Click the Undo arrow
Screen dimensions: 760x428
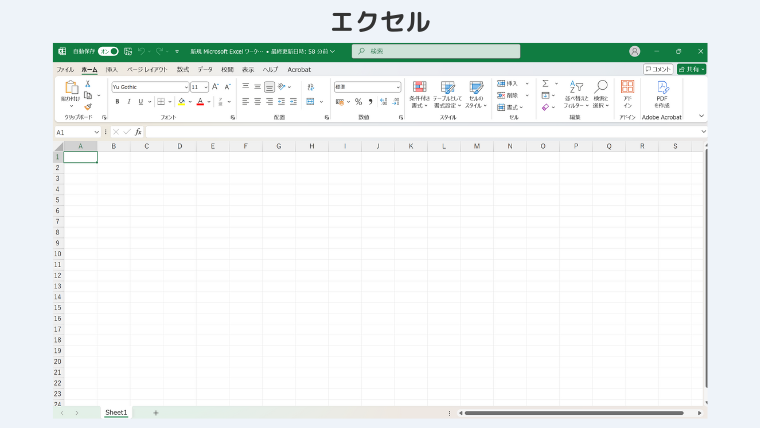(x=142, y=51)
